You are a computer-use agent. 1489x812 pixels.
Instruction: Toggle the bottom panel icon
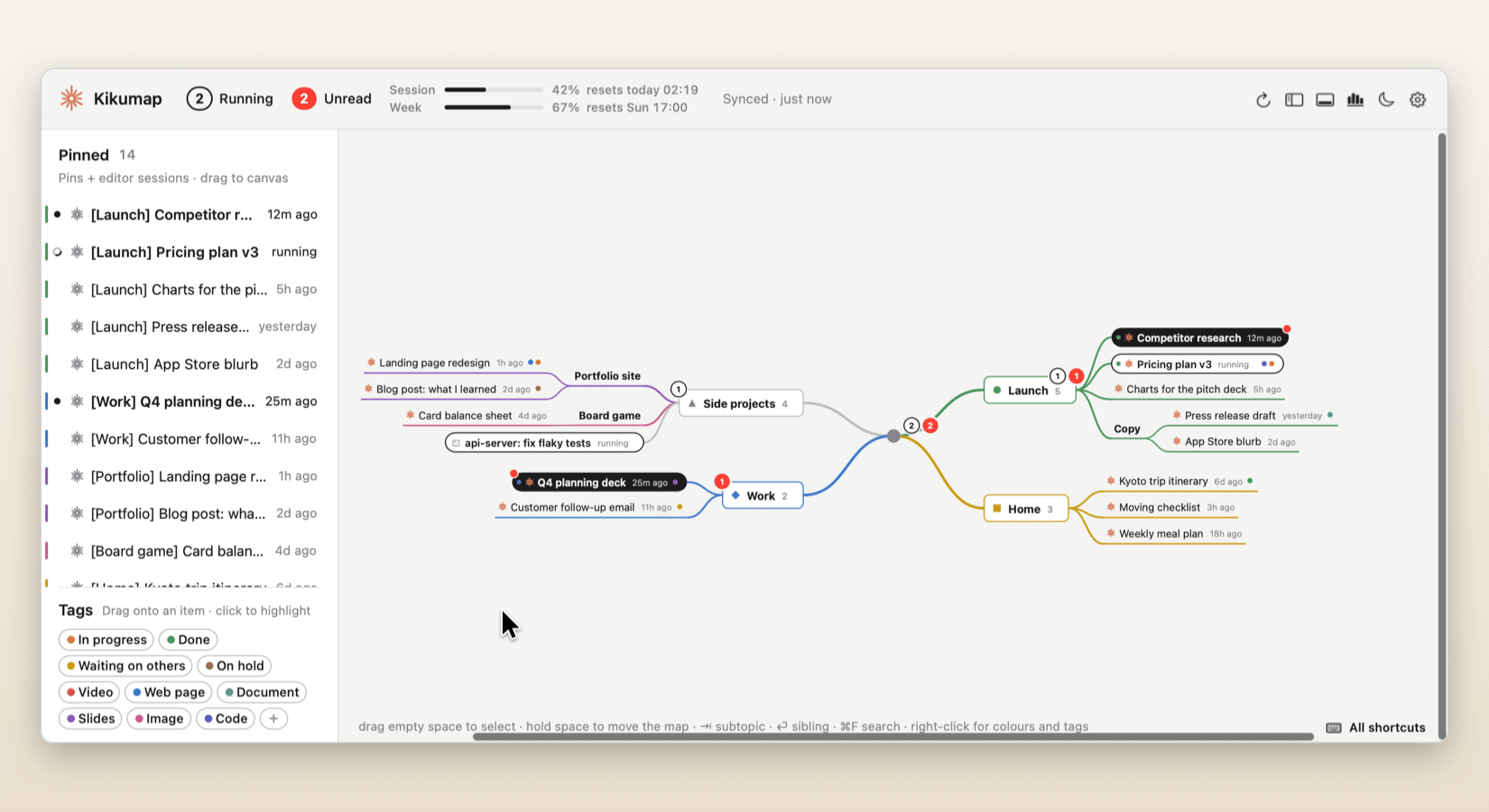click(1325, 100)
